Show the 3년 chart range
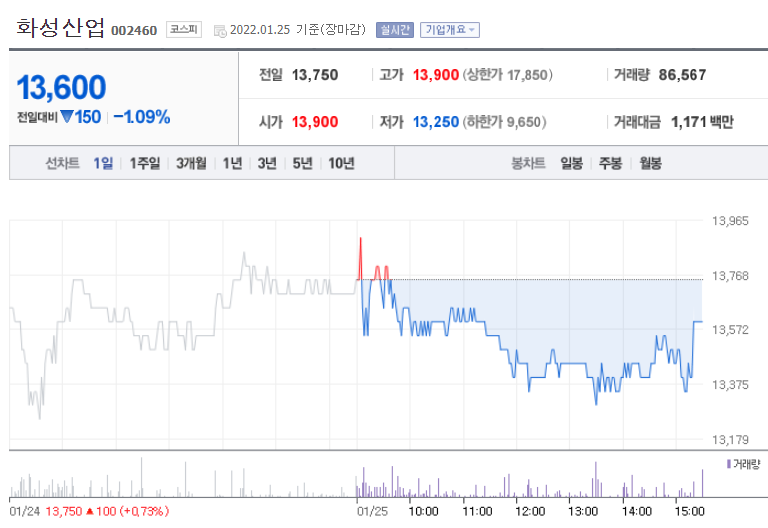768x528 pixels. [267, 163]
